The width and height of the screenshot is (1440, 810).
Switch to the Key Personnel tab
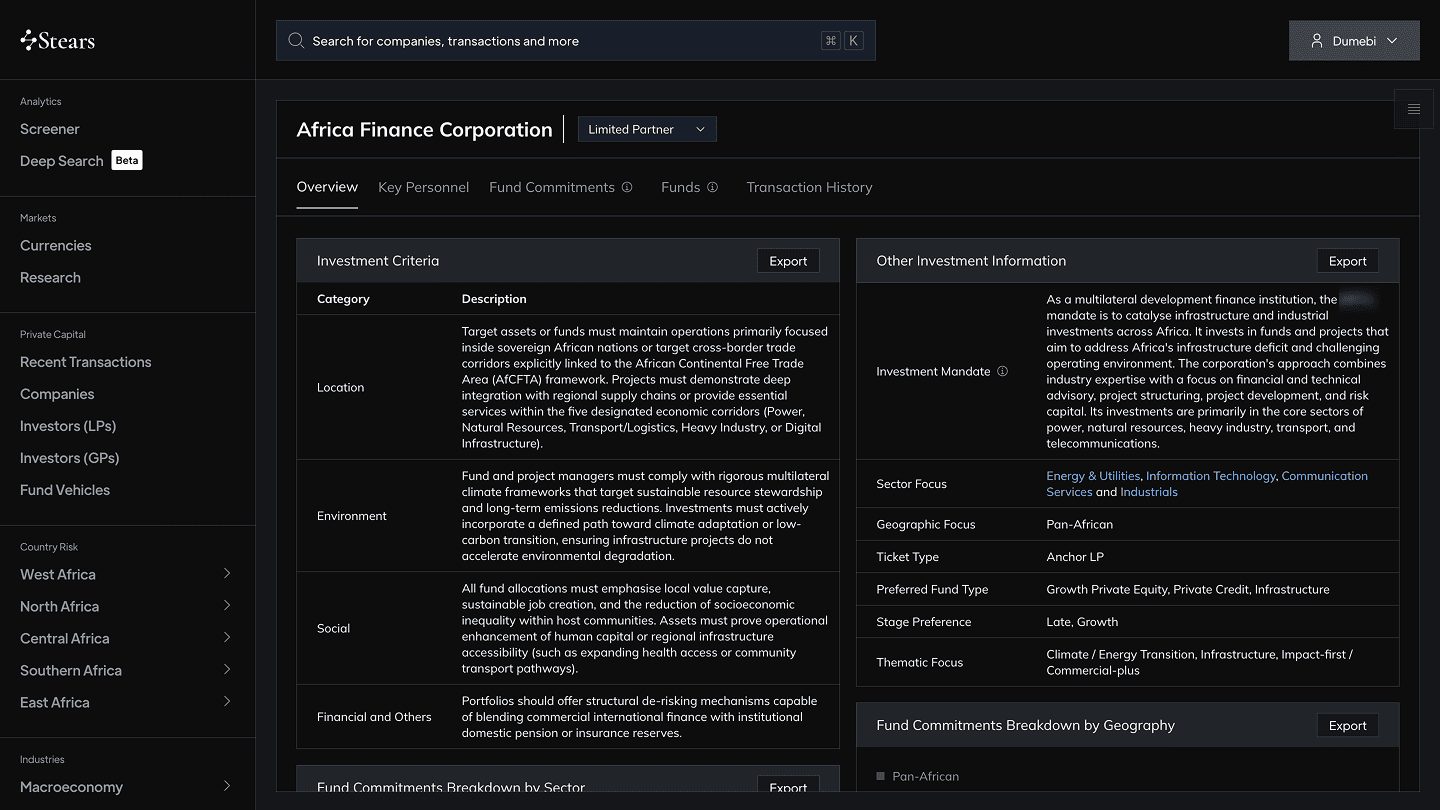423,187
